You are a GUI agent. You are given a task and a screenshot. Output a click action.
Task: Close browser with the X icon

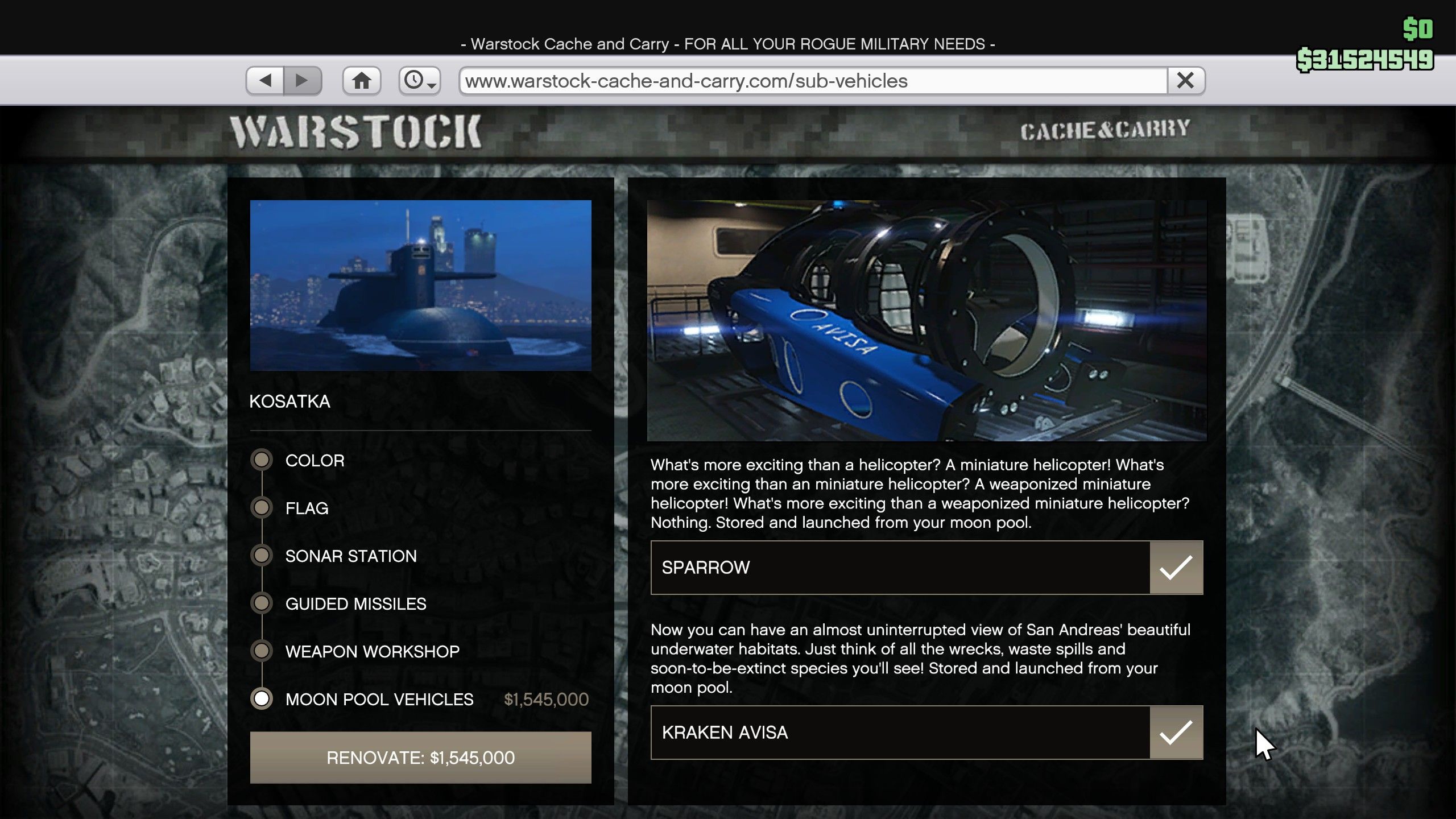[1185, 80]
